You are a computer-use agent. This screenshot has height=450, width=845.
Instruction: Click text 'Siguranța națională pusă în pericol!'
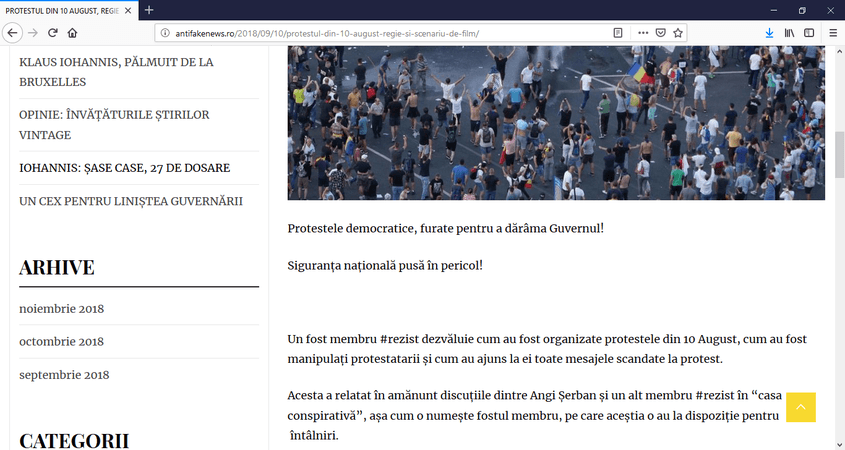coord(385,265)
